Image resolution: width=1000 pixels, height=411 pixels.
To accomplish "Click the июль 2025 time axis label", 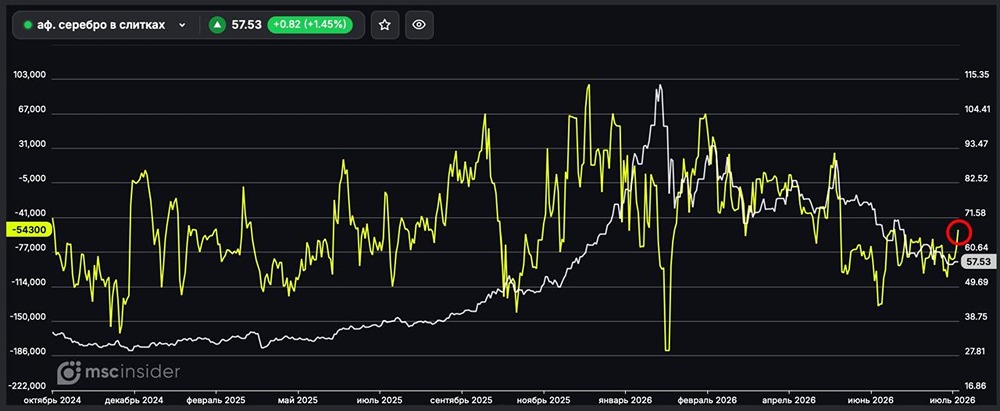I will 381,400.
